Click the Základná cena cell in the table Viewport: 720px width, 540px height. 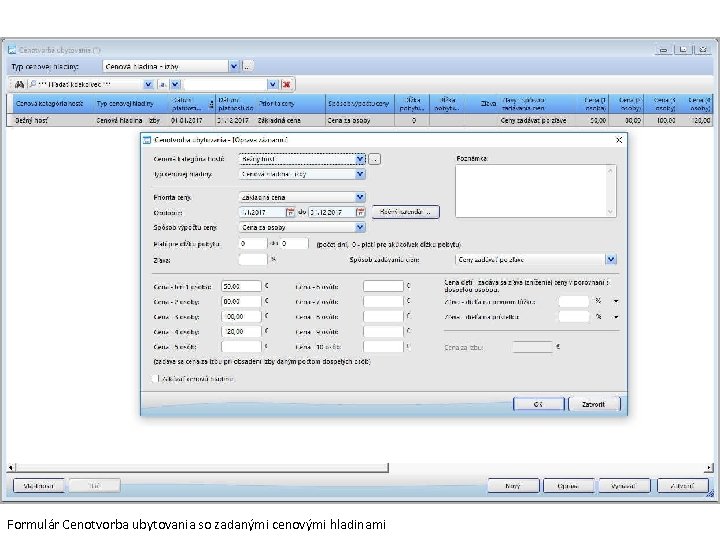pyautogui.click(x=290, y=120)
